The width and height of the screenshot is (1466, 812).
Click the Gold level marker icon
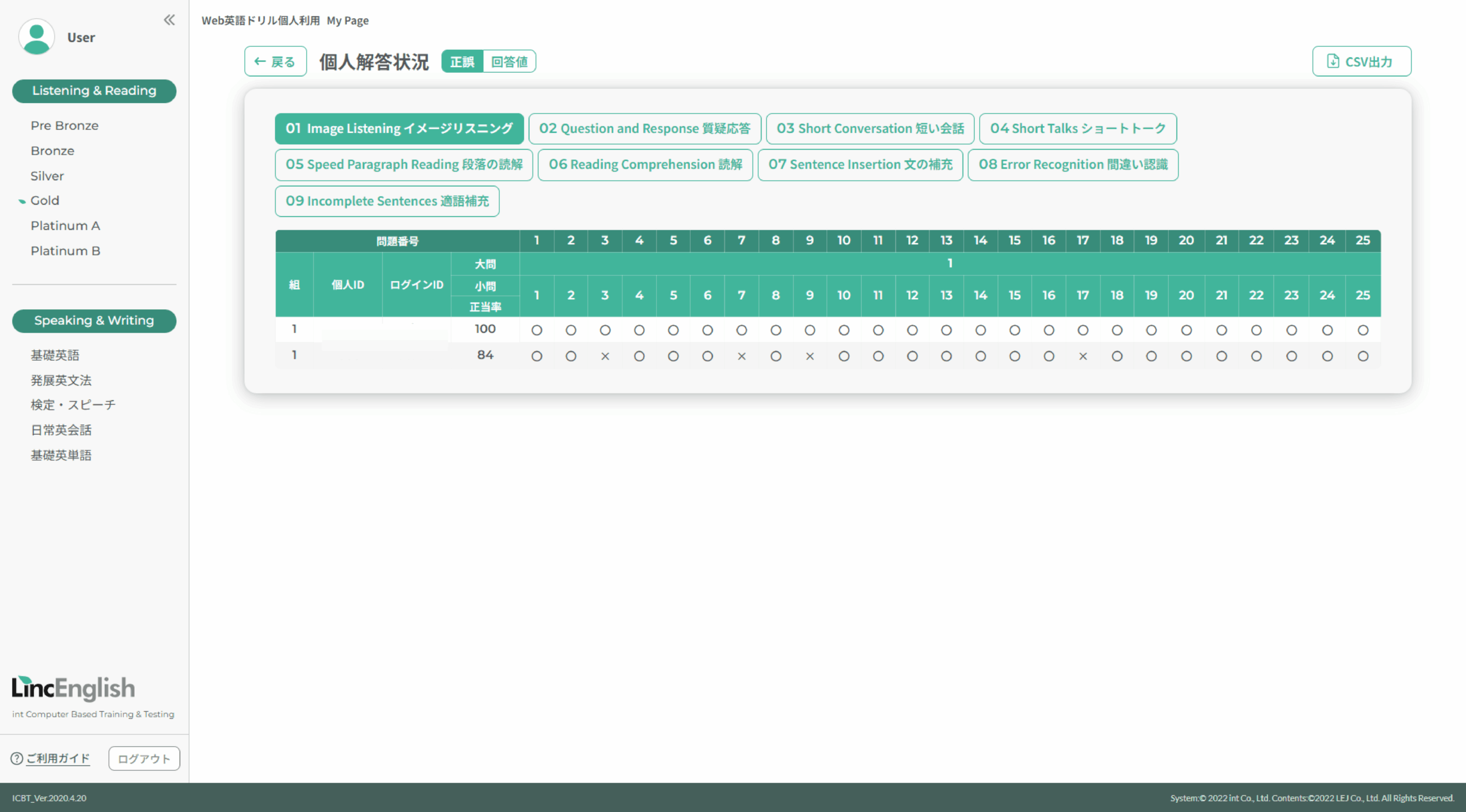click(x=22, y=201)
